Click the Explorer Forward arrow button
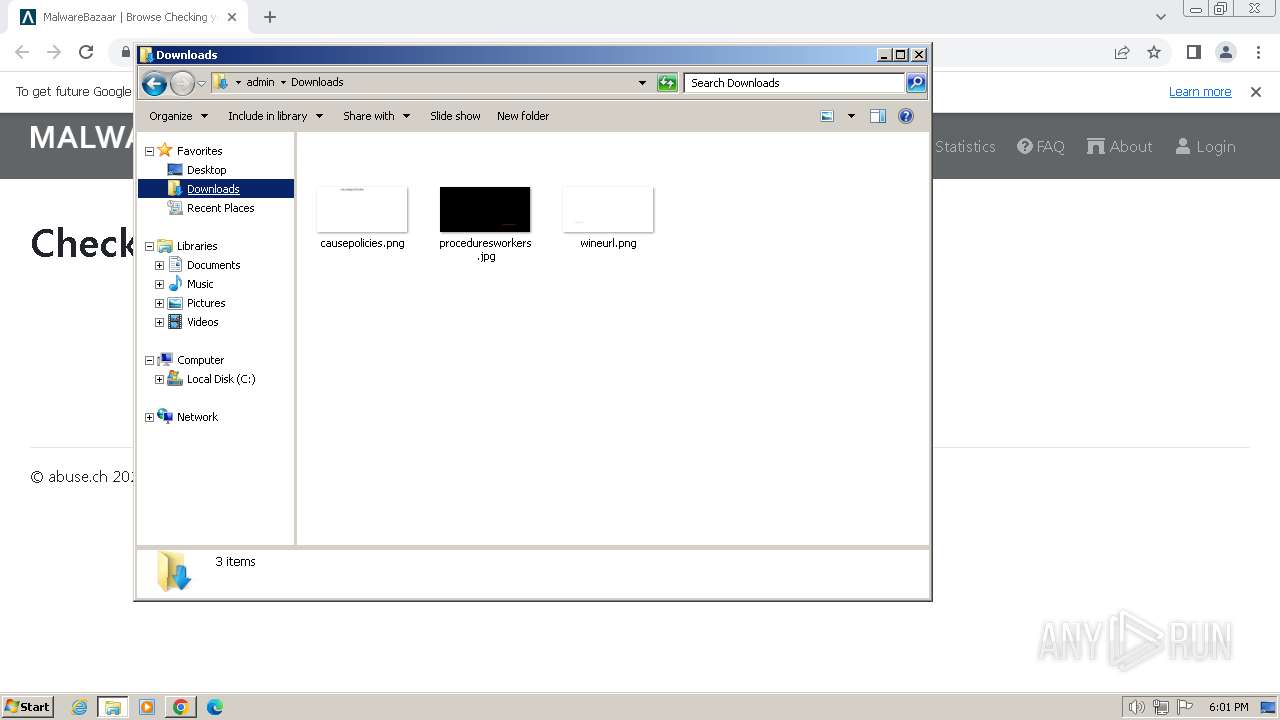 [x=182, y=83]
